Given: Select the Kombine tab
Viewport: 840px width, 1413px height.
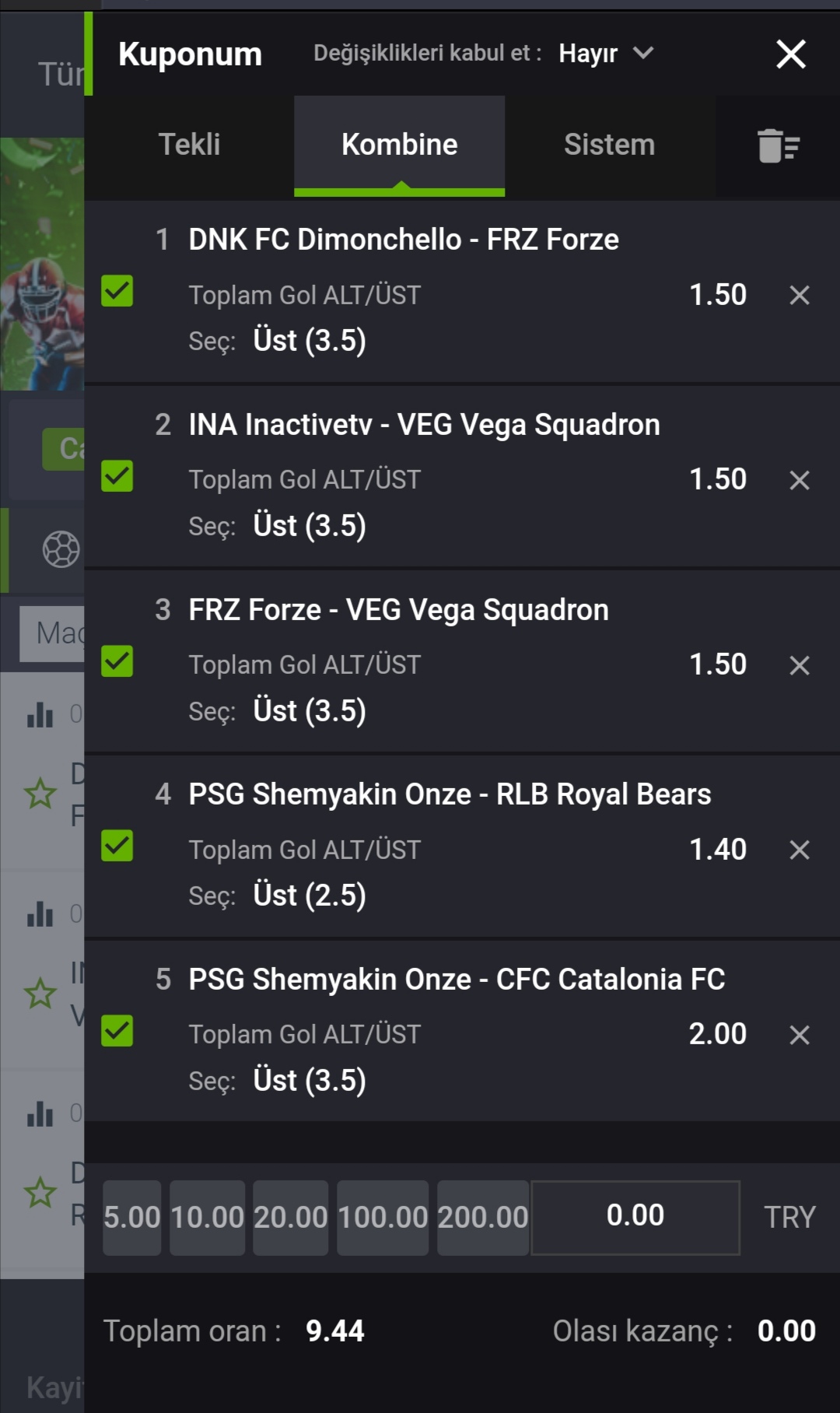Looking at the screenshot, I should tap(400, 145).
